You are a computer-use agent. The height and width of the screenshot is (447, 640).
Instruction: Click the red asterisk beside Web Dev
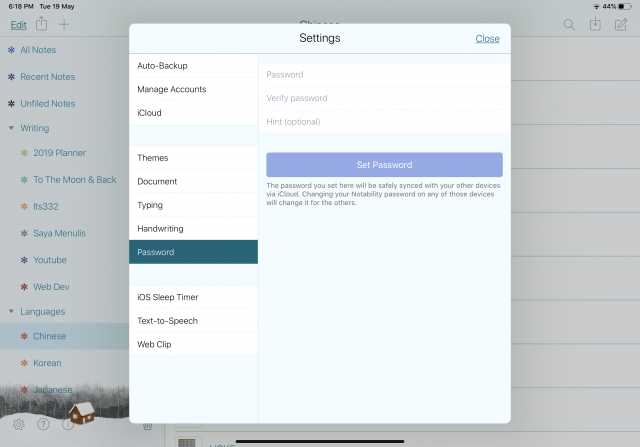coord(24,287)
